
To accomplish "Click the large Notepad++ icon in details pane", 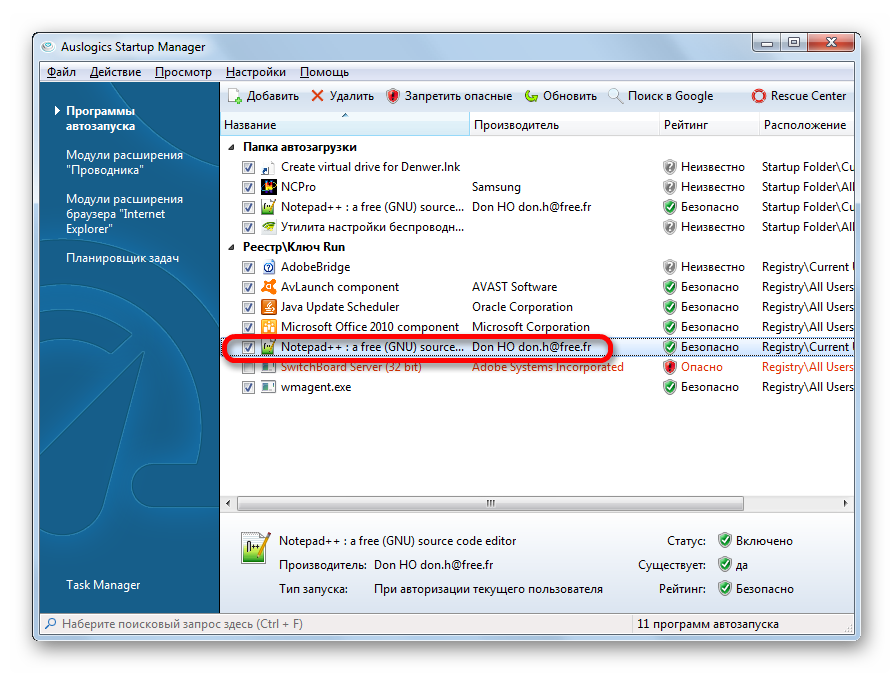I will tap(255, 547).
